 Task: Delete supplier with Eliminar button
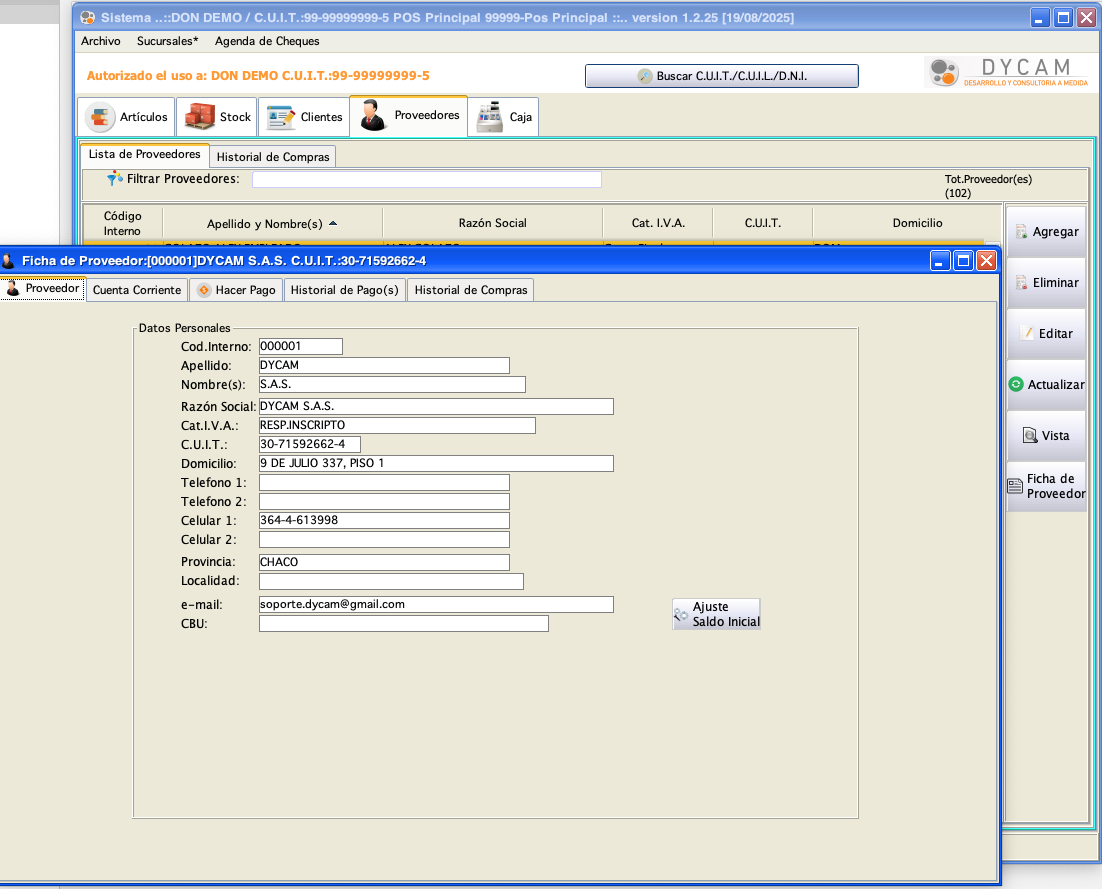[1046, 283]
